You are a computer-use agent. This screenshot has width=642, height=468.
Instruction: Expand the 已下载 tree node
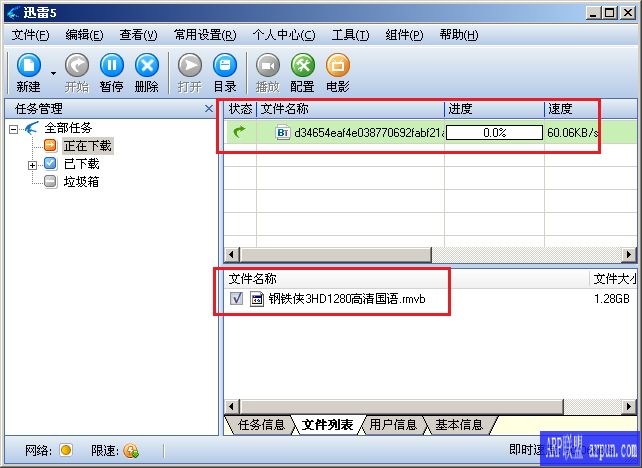(32, 165)
